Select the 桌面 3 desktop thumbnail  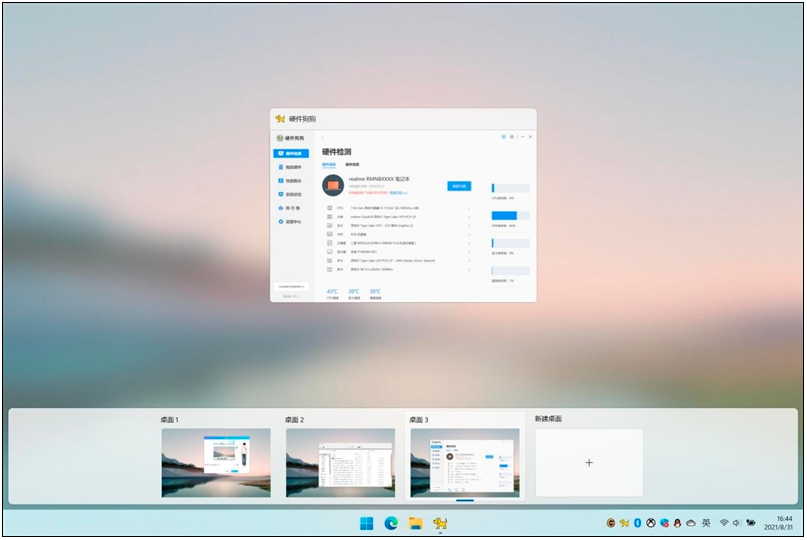[x=465, y=462]
